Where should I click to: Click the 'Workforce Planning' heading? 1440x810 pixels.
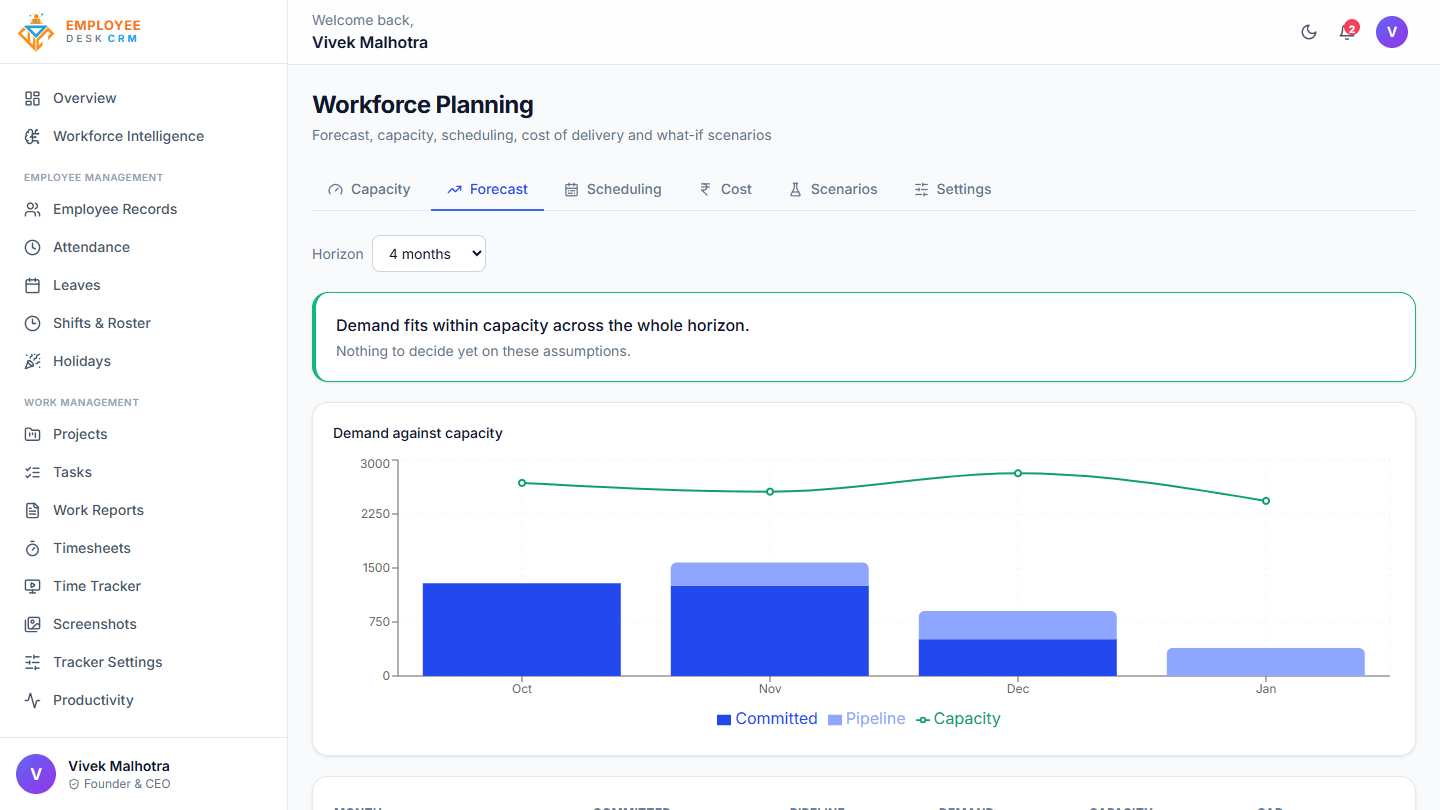point(423,104)
